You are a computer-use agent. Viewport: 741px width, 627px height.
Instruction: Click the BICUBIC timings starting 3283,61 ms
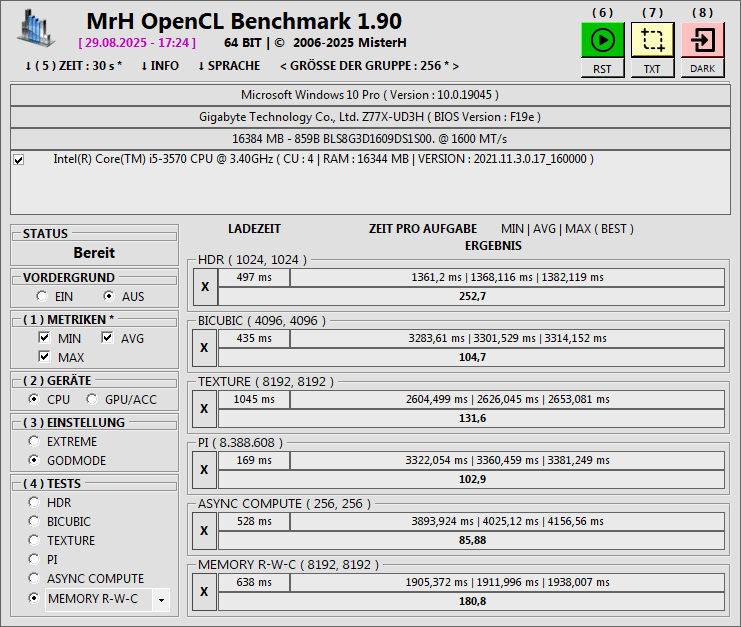(508, 338)
